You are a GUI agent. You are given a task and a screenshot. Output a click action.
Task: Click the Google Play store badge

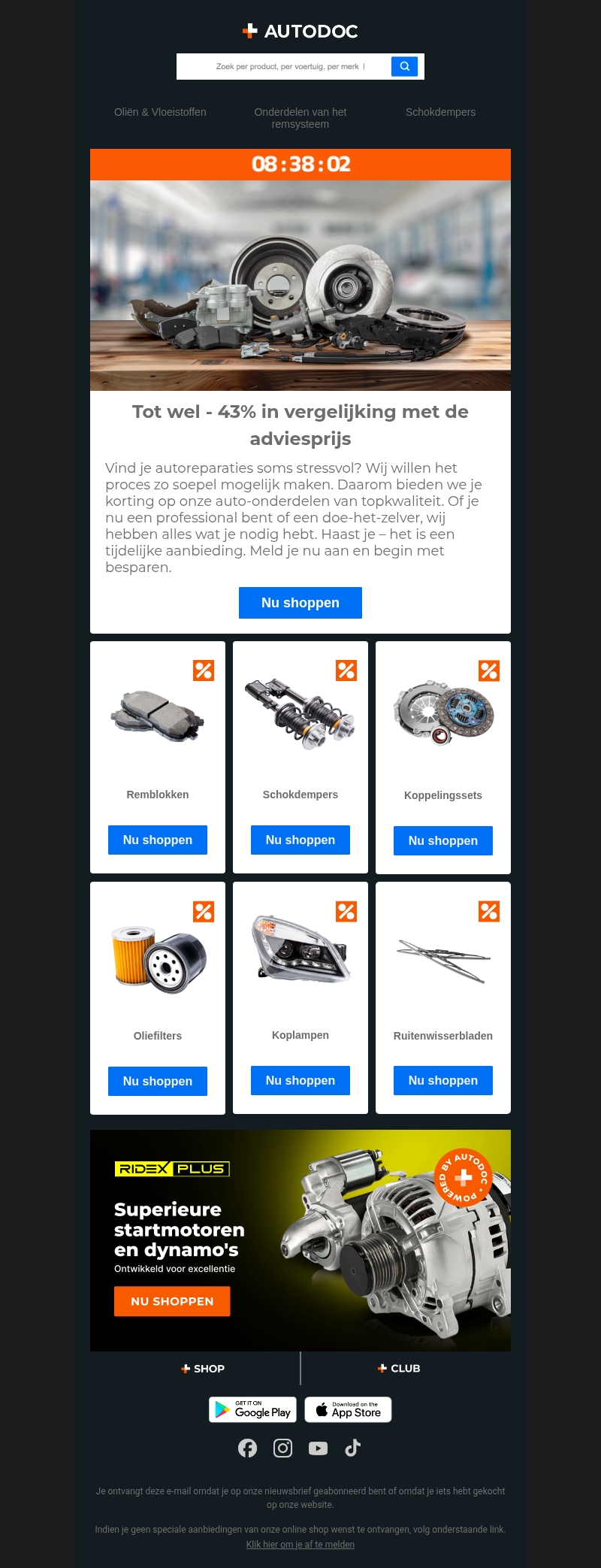(x=252, y=1409)
